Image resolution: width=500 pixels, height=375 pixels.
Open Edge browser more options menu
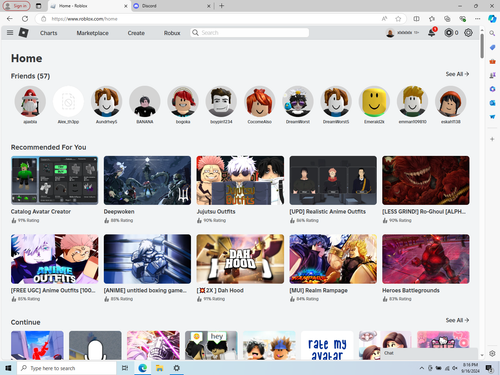click(x=478, y=19)
